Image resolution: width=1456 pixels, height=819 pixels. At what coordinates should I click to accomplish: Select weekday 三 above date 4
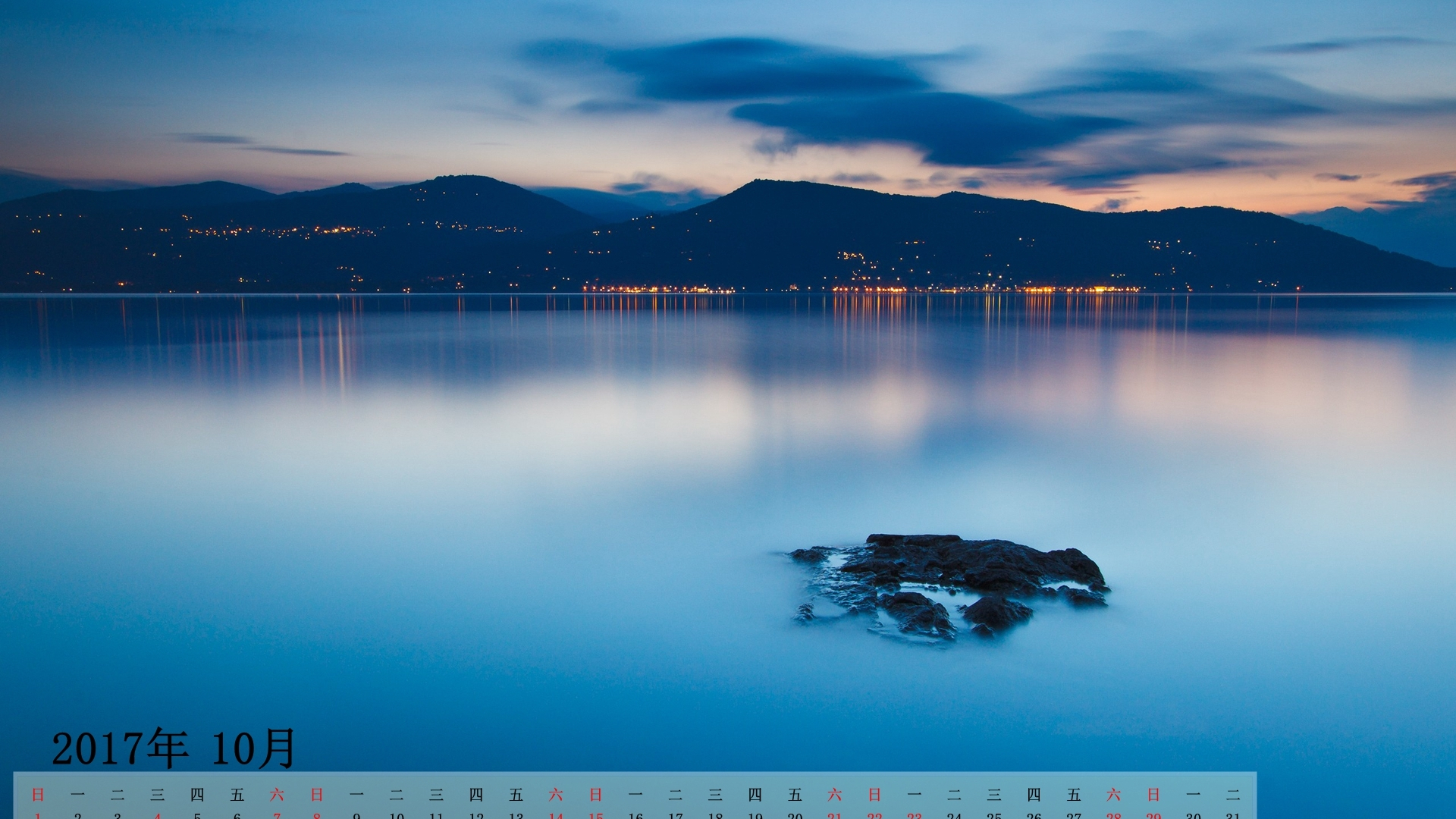pos(157,794)
